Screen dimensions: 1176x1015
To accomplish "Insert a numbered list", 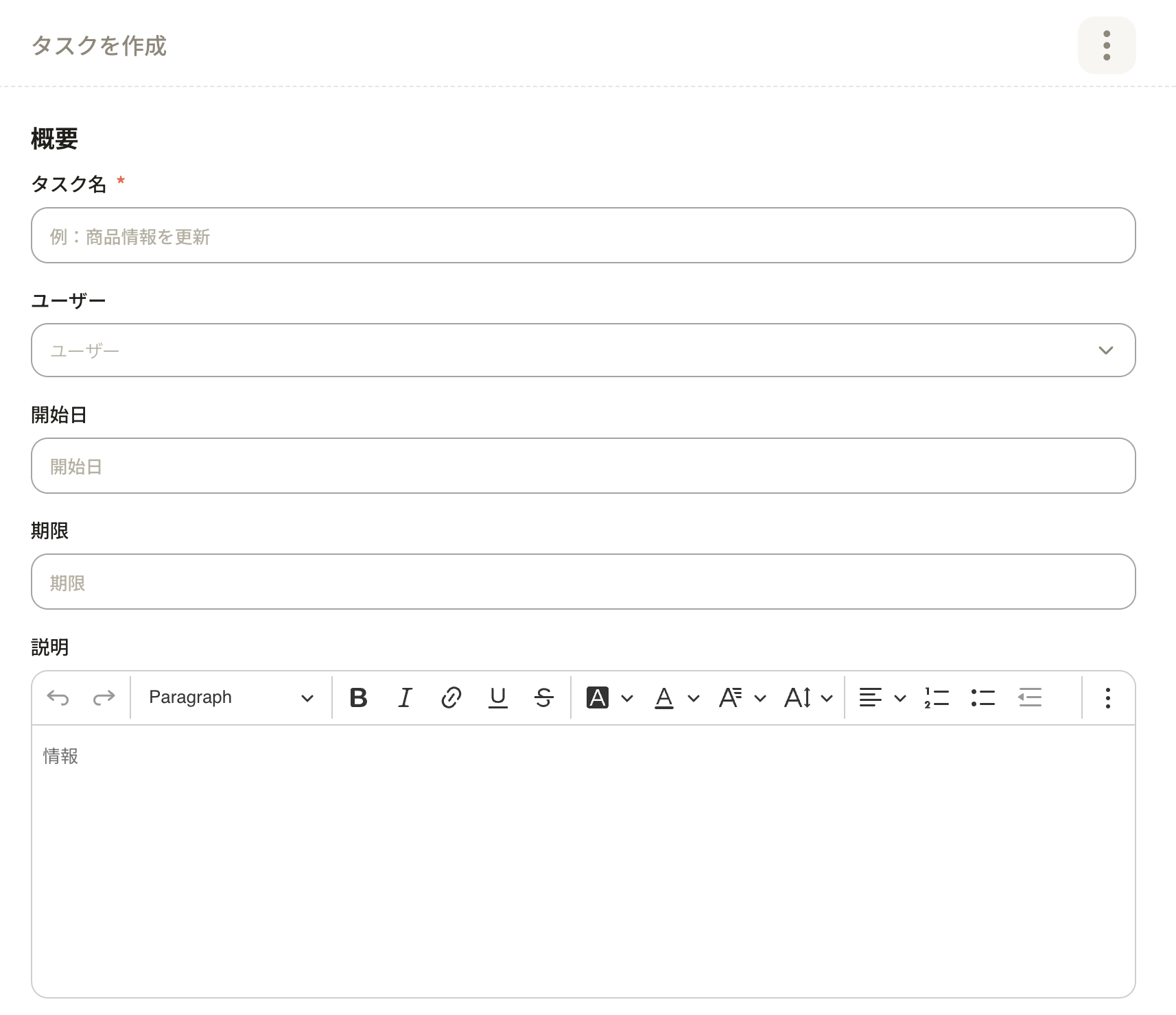I will tap(937, 698).
